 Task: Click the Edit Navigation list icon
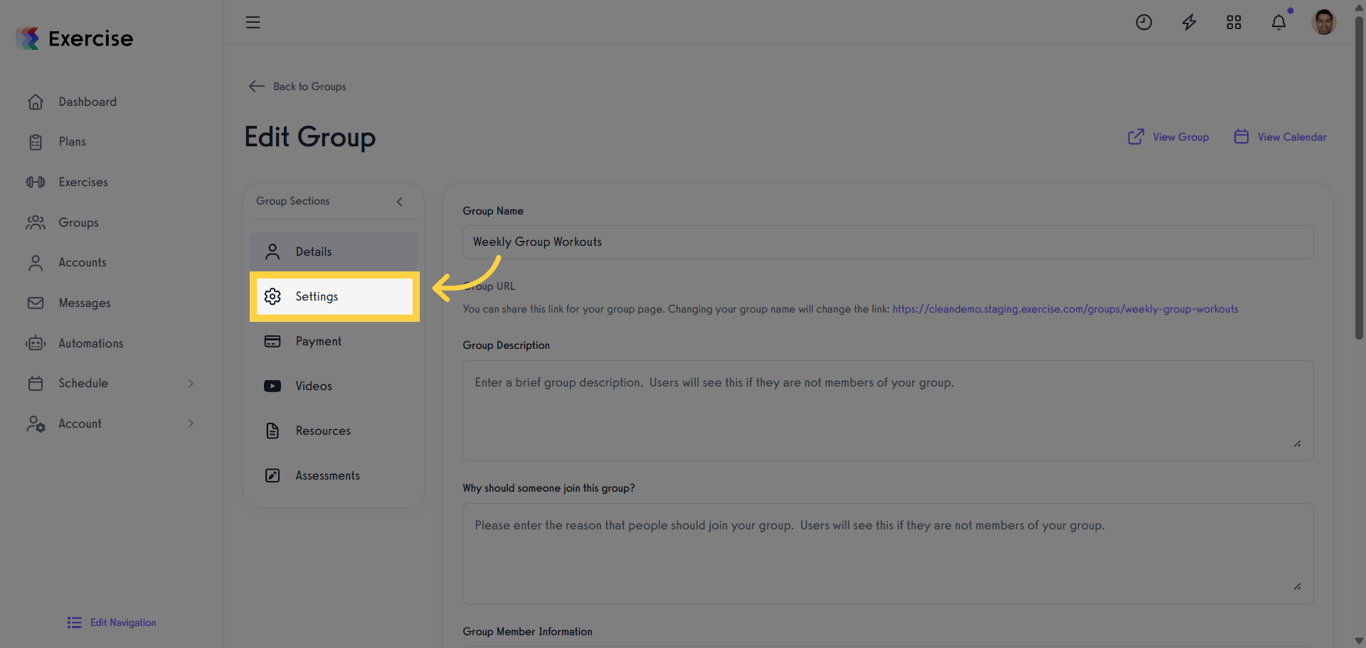[74, 622]
